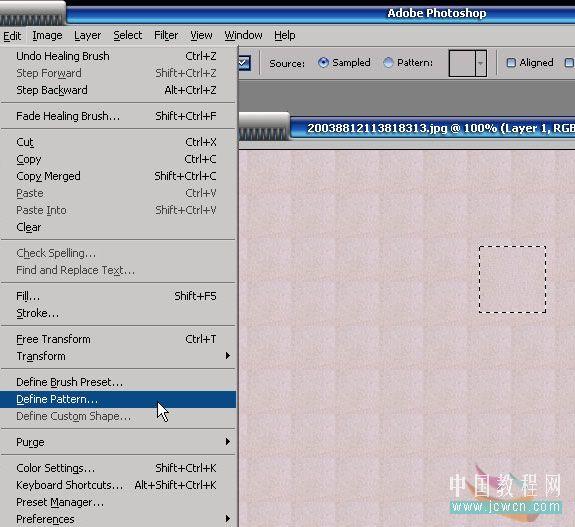
Task: Open the View menu
Action: click(201, 36)
